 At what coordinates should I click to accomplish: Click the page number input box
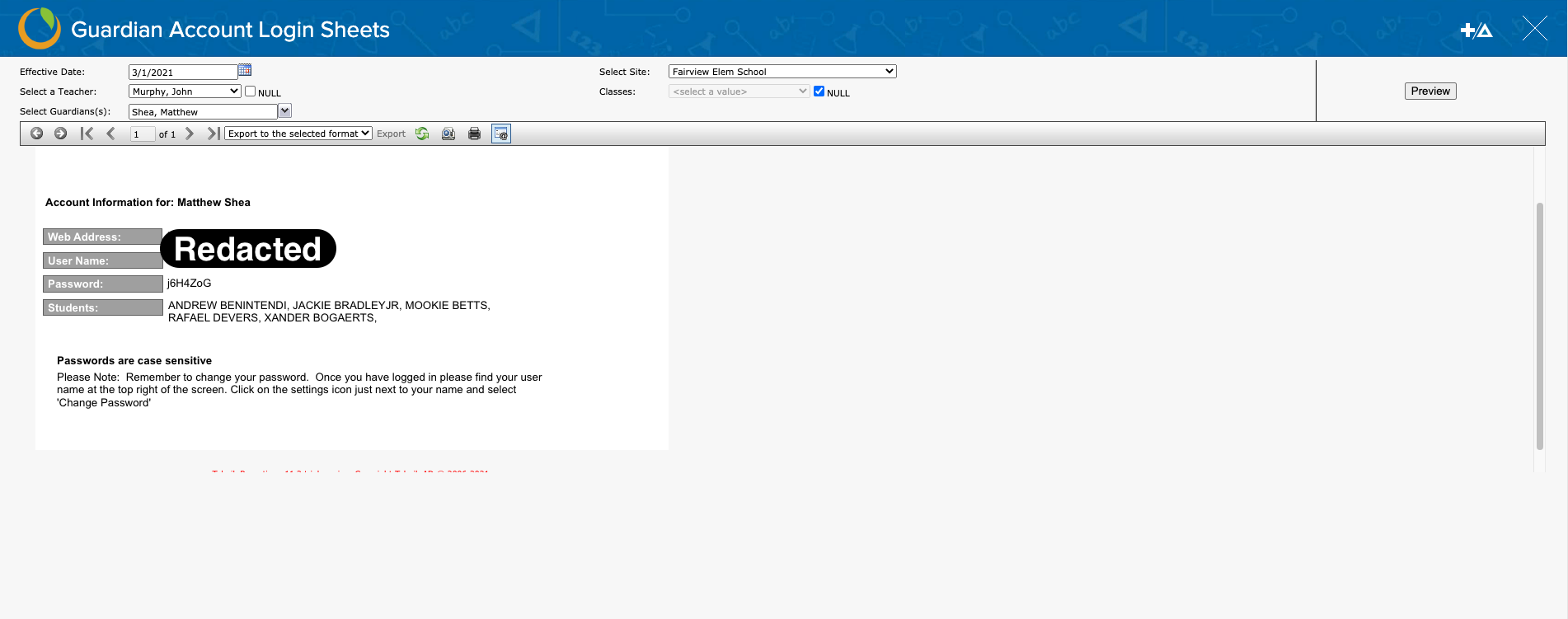(x=143, y=134)
